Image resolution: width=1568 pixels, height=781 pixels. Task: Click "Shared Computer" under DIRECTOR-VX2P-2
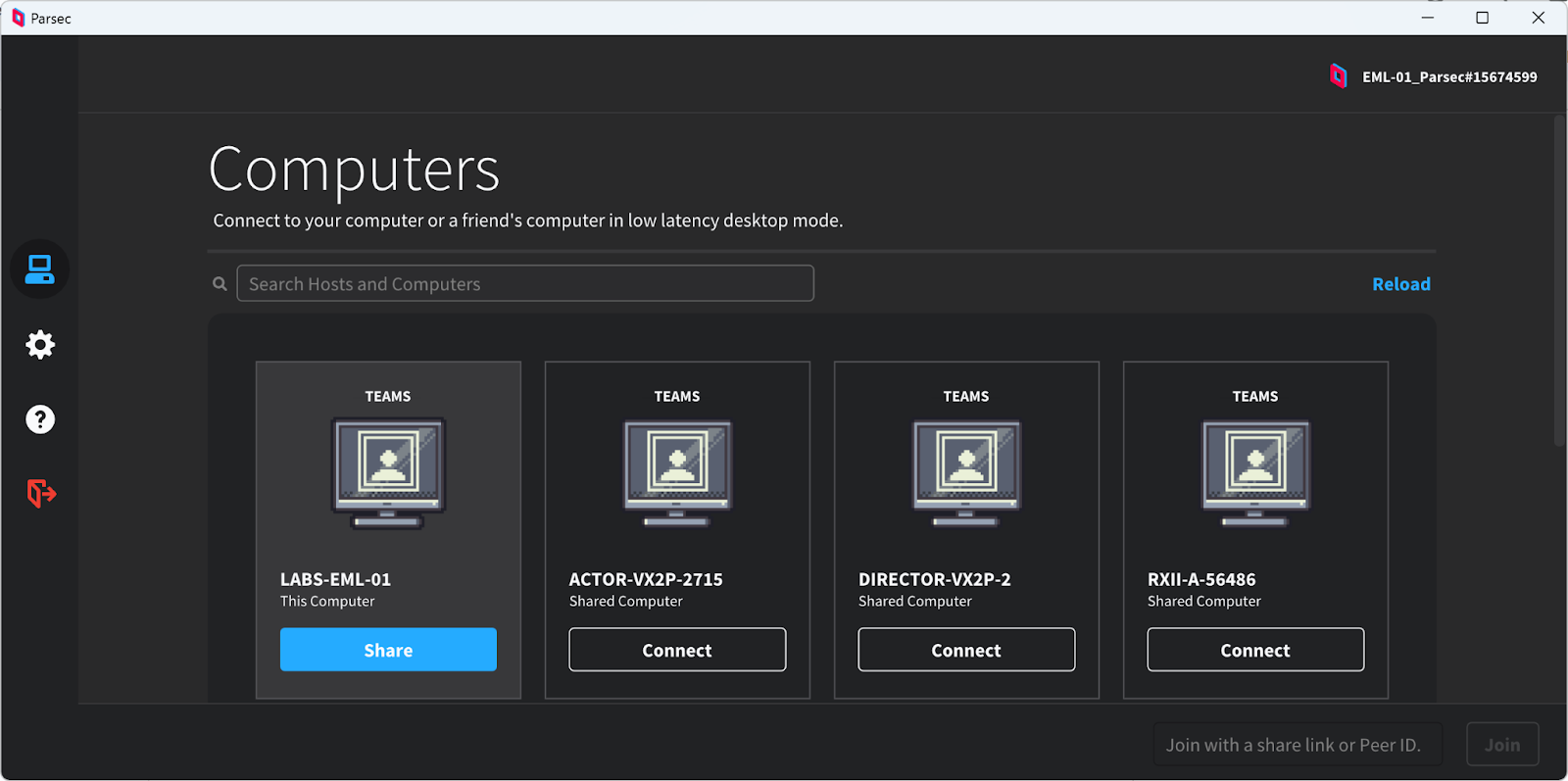pos(915,601)
